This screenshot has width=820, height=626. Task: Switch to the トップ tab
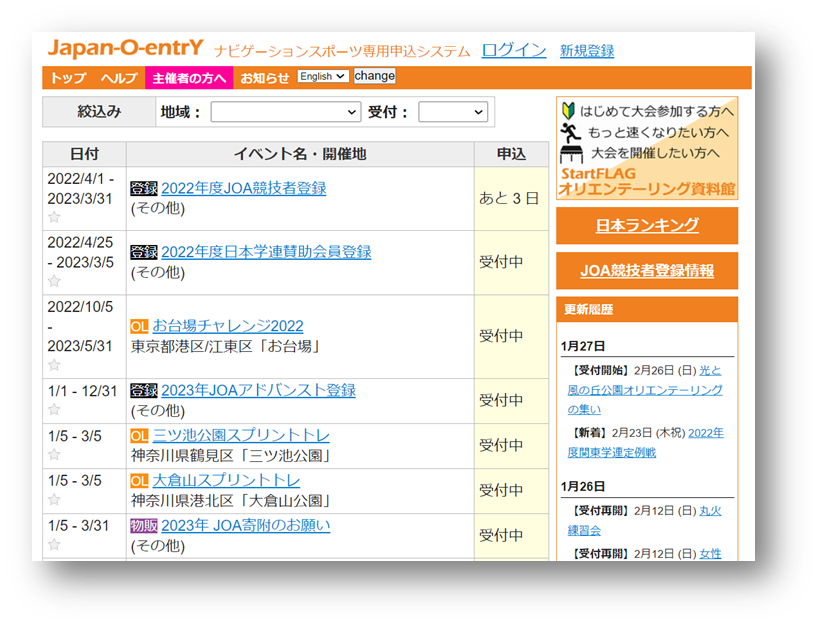coord(67,75)
